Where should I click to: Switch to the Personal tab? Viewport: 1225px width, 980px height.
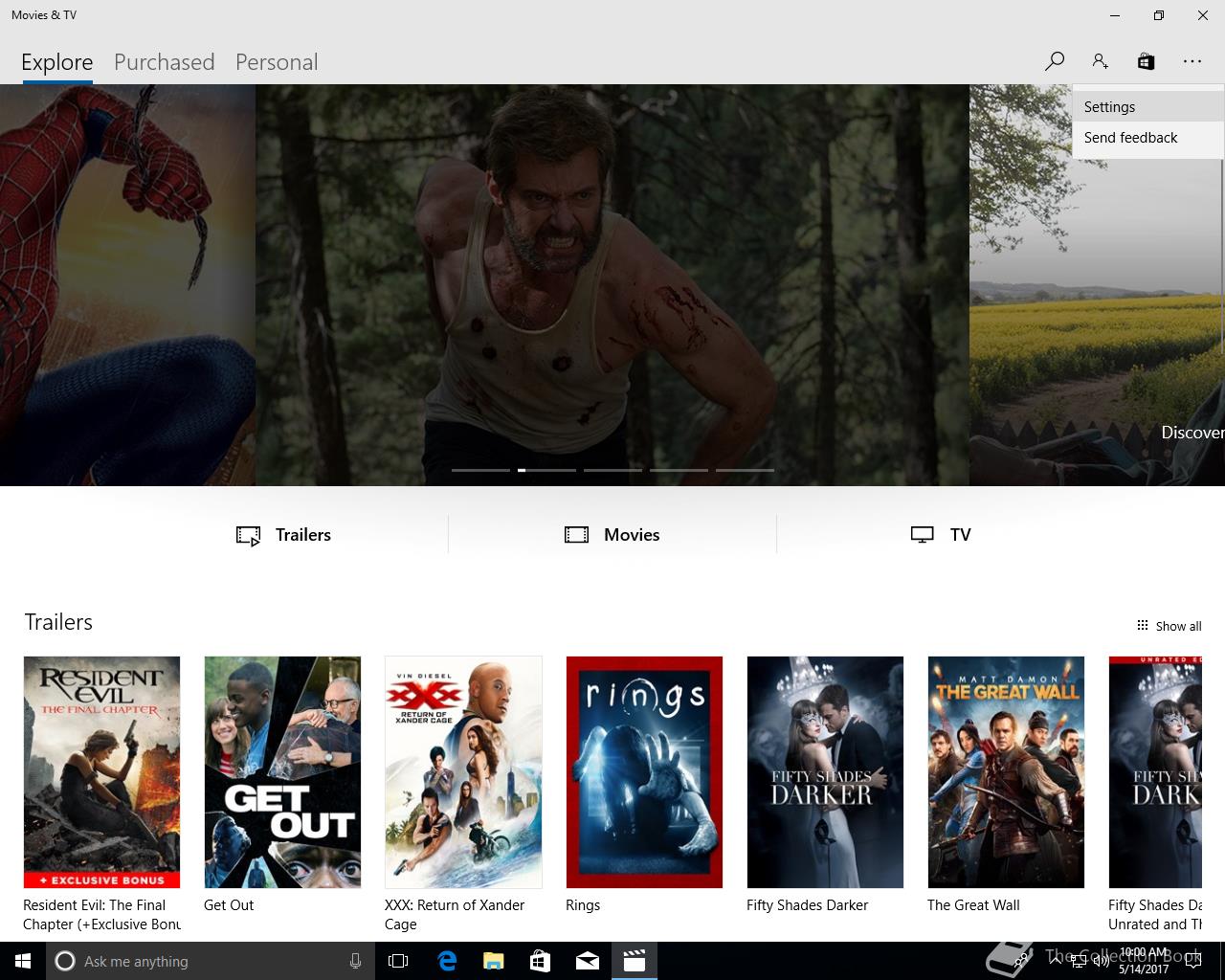[277, 62]
